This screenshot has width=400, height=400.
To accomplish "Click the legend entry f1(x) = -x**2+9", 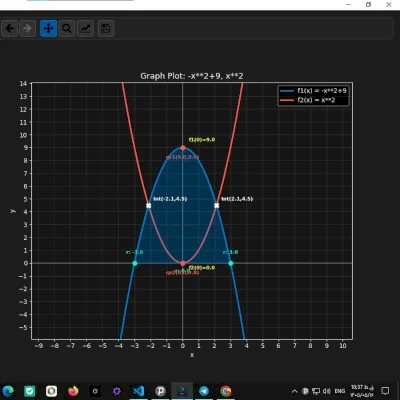I will 322,91.
